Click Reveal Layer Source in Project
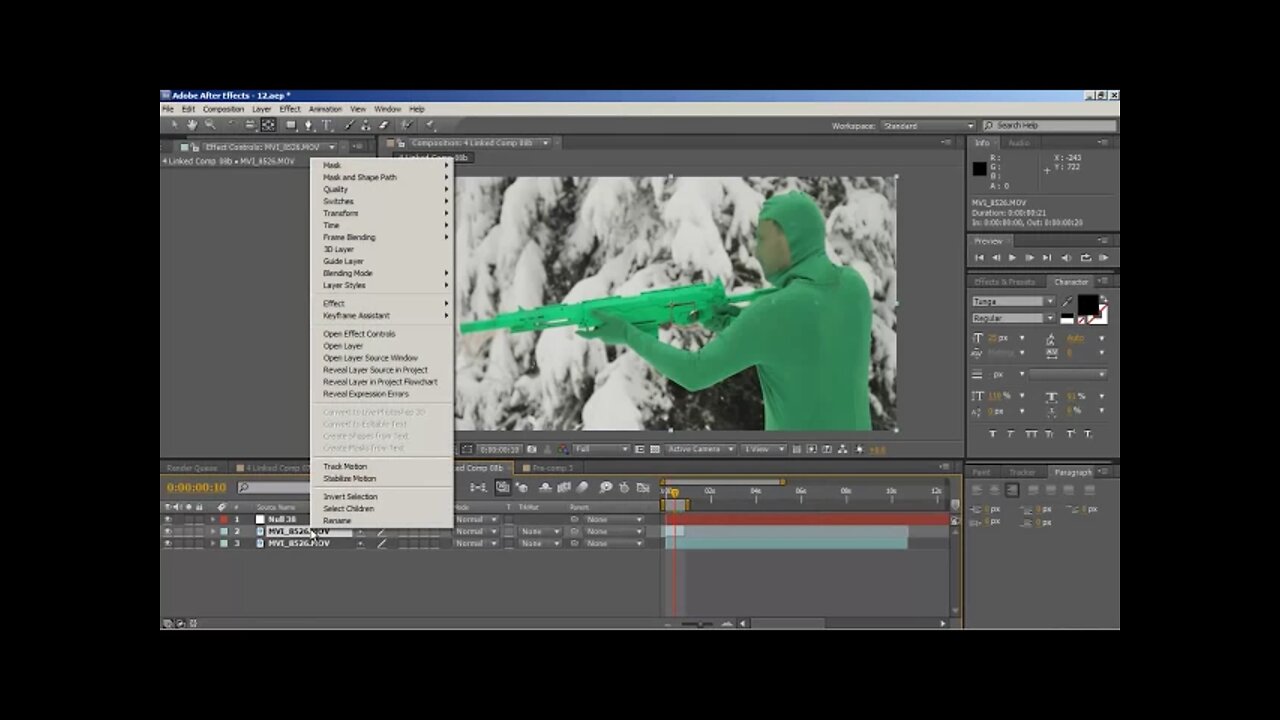The width and height of the screenshot is (1280, 720). [x=375, y=370]
